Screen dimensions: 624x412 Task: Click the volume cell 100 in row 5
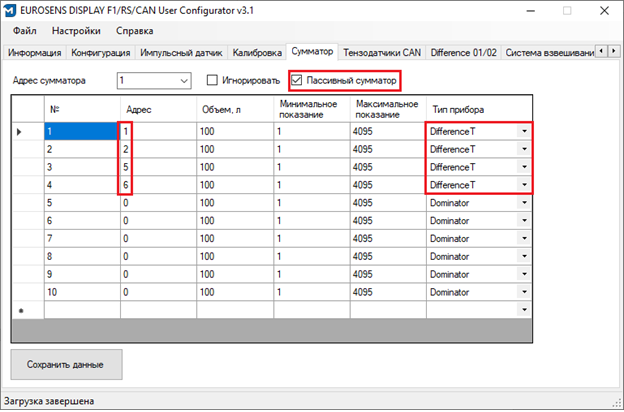235,203
